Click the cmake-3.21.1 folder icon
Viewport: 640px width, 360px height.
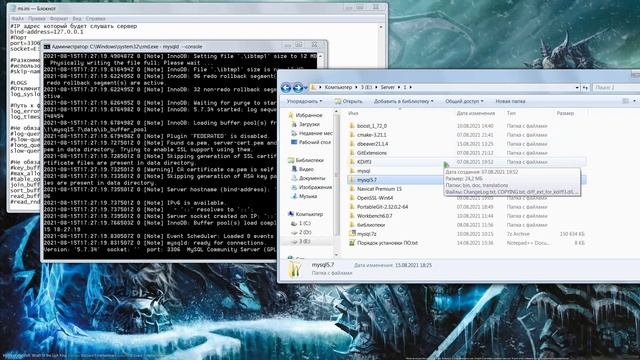coord(352,135)
